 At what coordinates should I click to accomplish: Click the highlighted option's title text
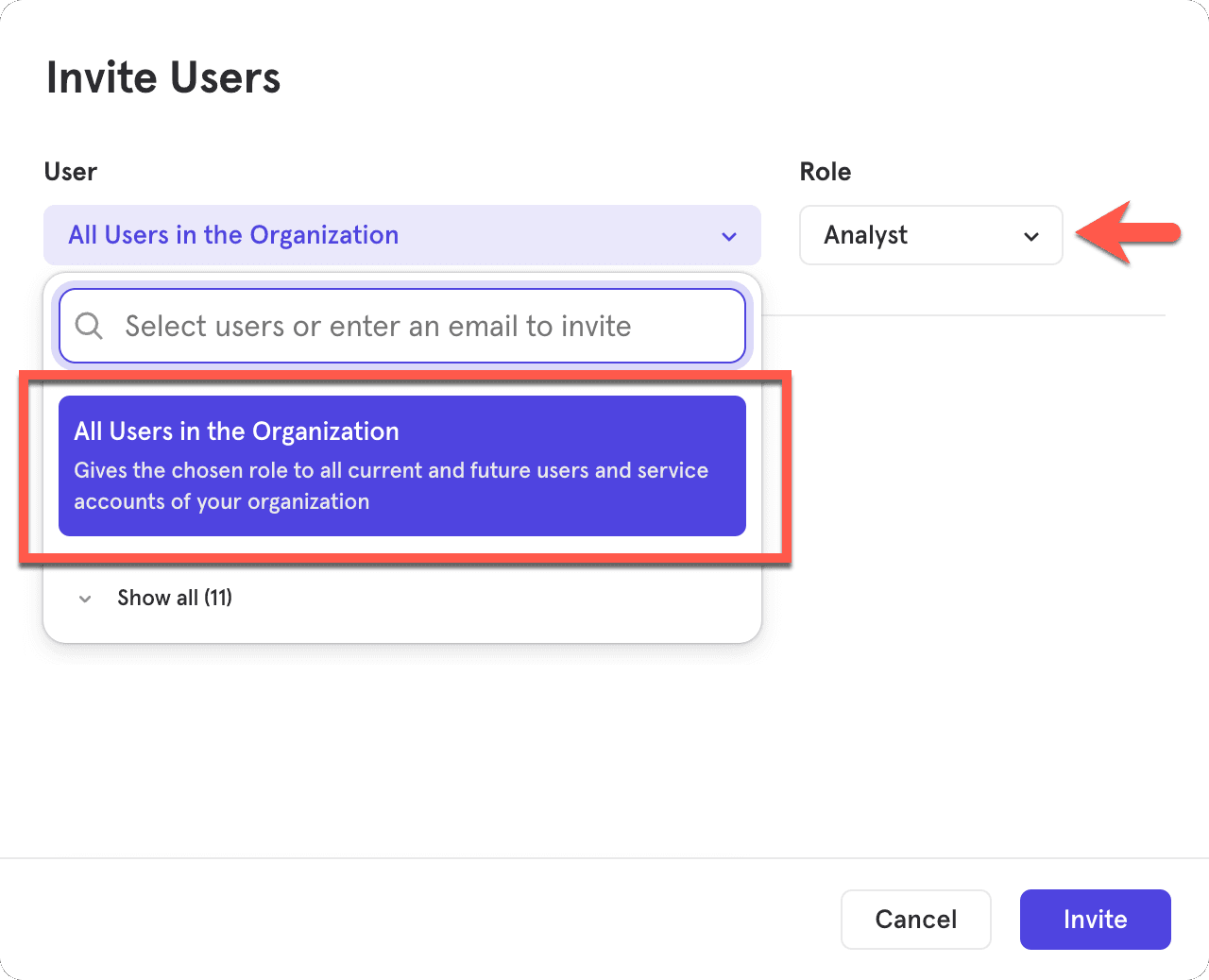click(x=236, y=431)
